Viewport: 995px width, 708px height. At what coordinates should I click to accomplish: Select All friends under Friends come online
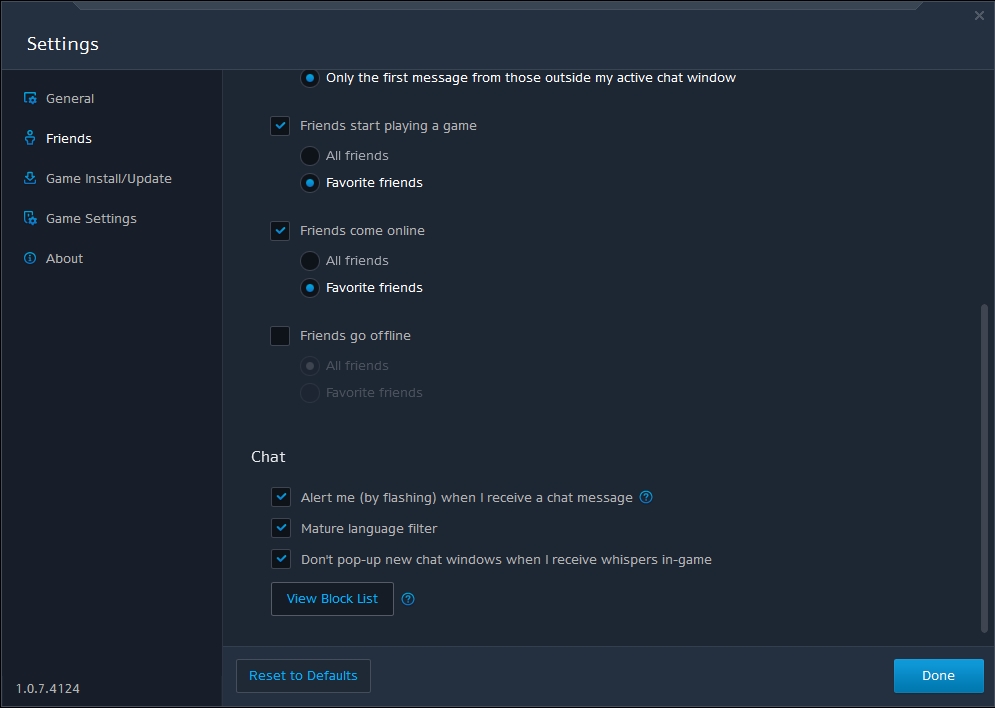[x=310, y=261]
